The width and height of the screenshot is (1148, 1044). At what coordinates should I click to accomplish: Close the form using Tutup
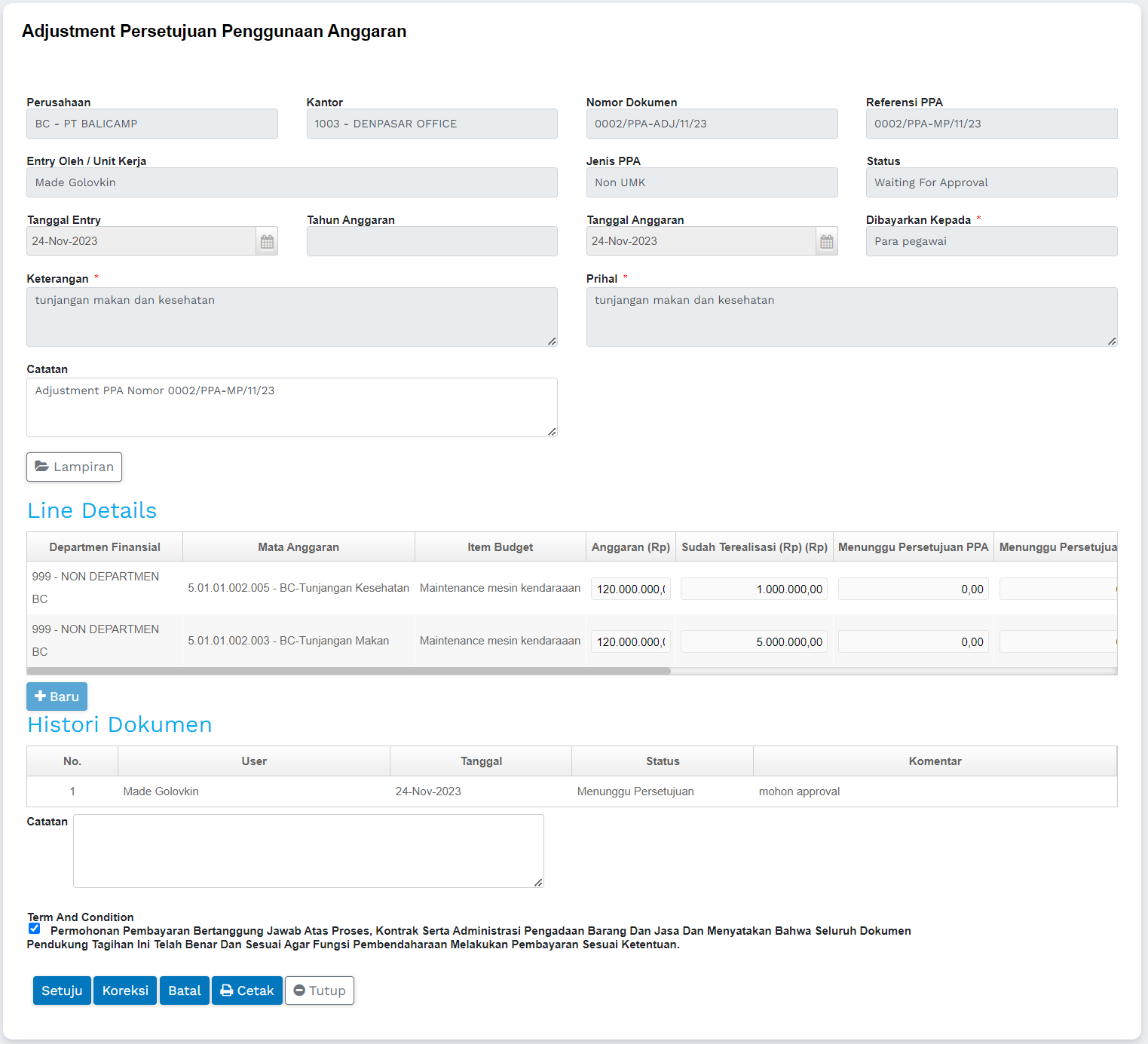[x=320, y=990]
